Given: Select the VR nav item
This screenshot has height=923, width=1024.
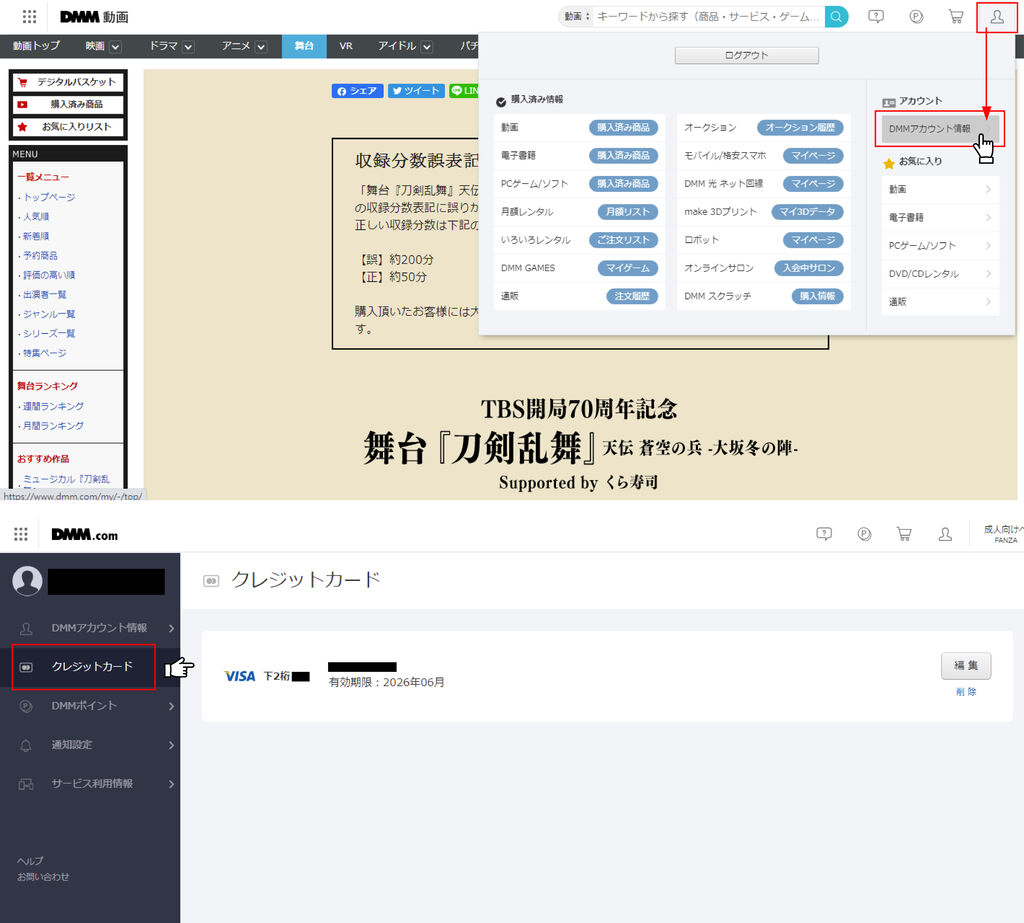Looking at the screenshot, I should pos(346,46).
